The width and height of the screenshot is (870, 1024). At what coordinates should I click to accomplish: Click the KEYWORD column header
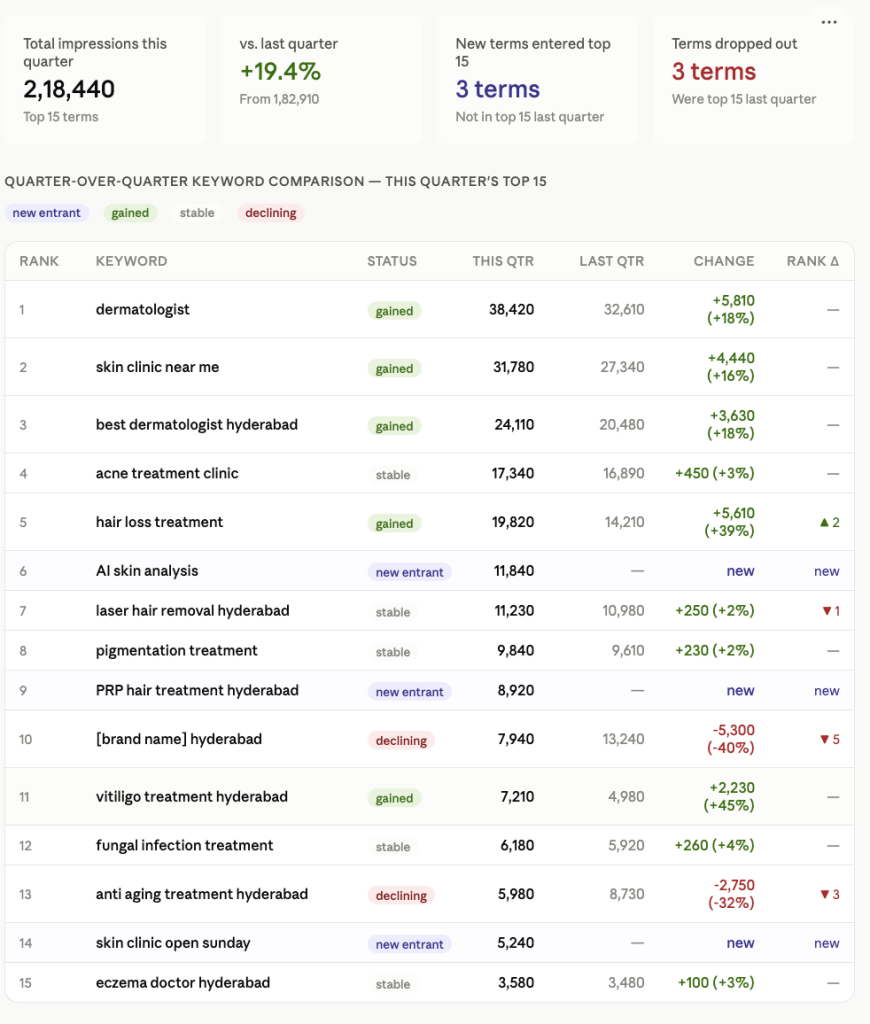pos(131,261)
